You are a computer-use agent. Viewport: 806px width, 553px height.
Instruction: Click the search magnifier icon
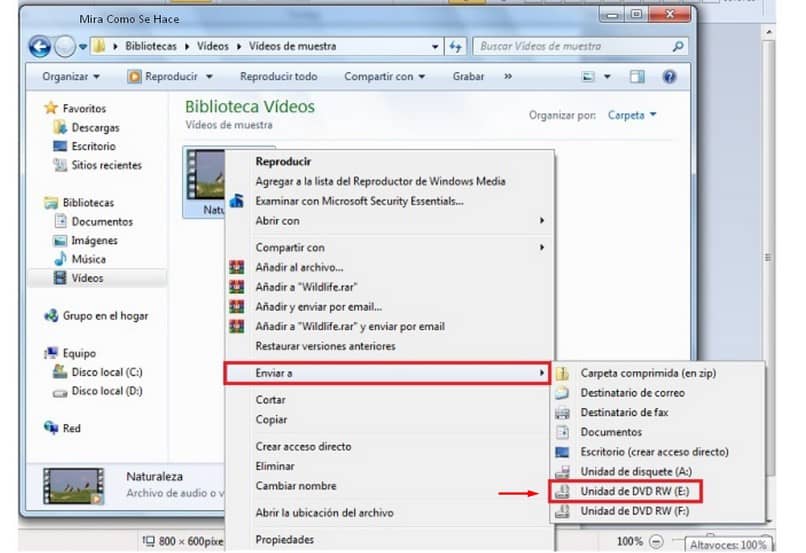pyautogui.click(x=678, y=46)
